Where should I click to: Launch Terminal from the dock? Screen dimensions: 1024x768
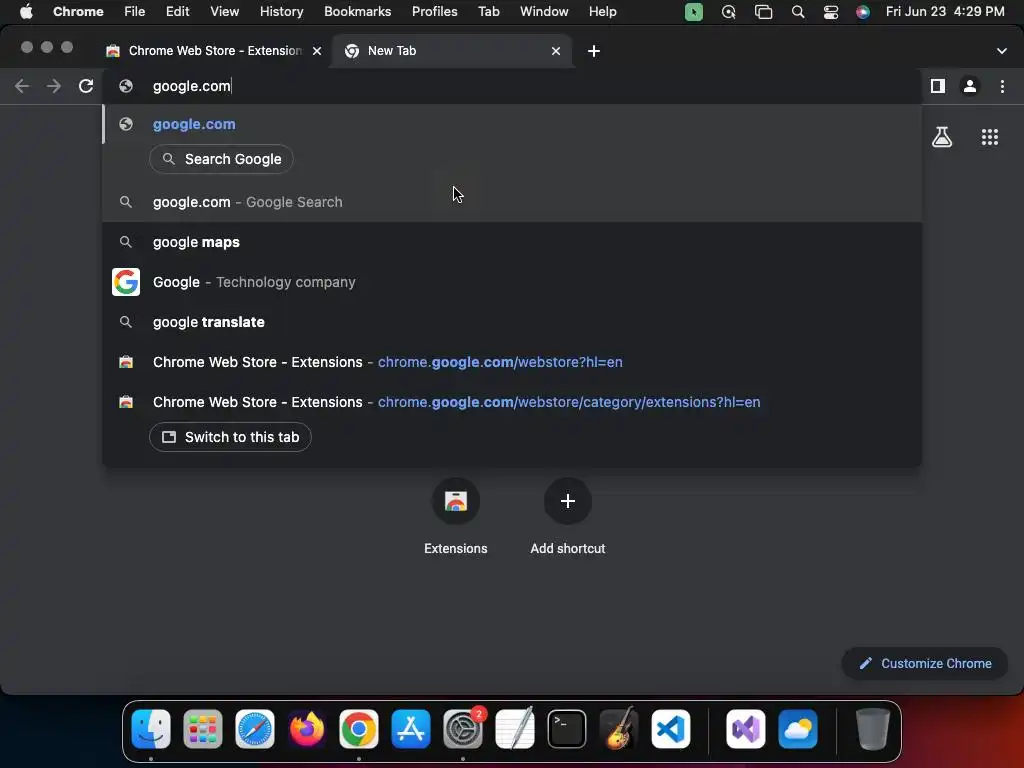(567, 729)
